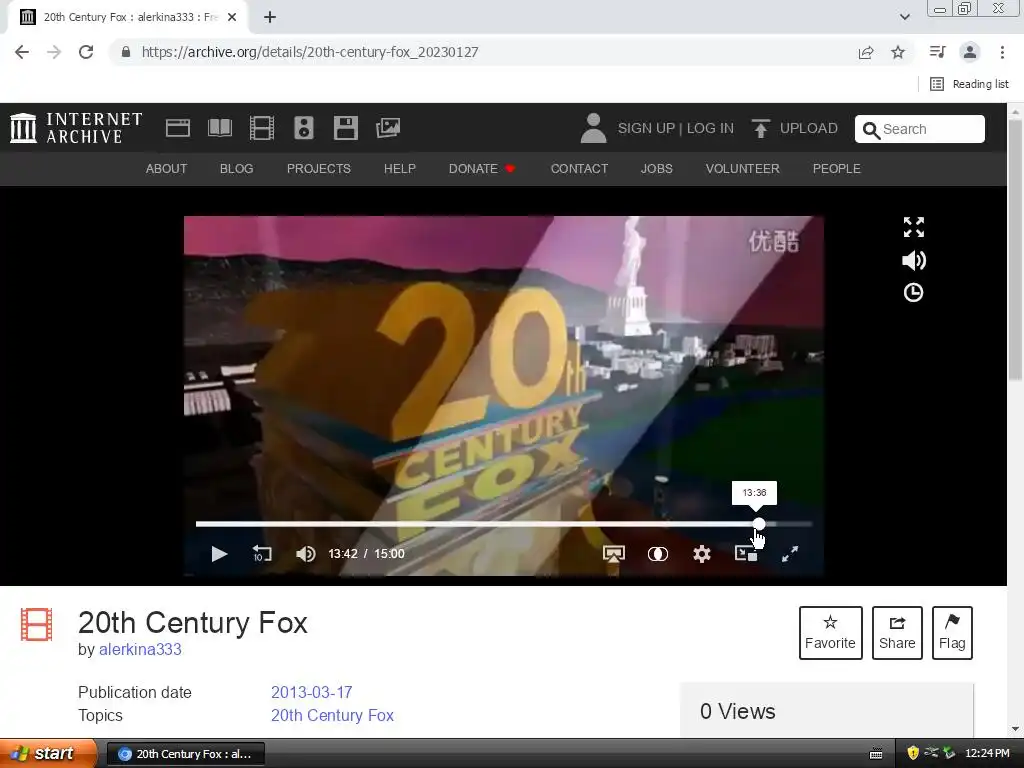The image size is (1024, 768).
Task: Click the user avatar icon
Action: [x=593, y=128]
